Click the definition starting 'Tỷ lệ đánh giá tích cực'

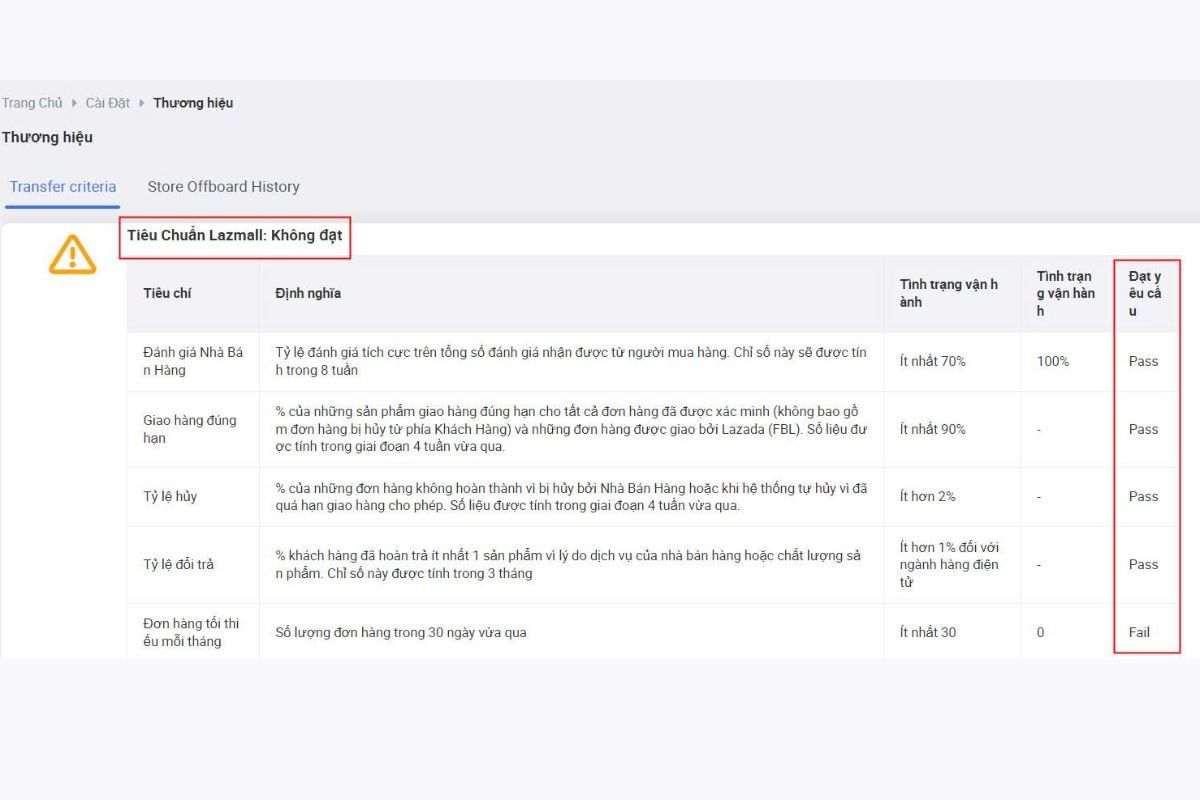(571, 362)
